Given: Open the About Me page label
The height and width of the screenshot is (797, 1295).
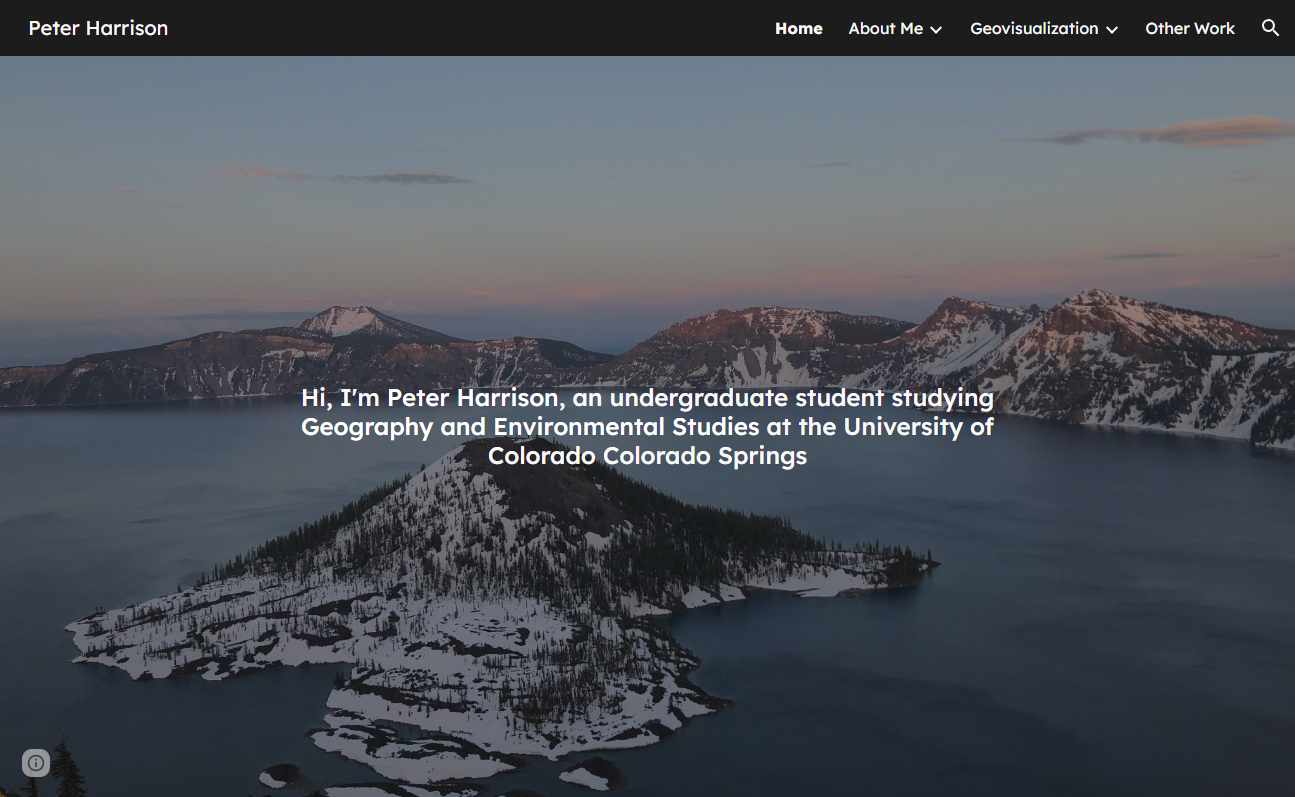Looking at the screenshot, I should [x=886, y=28].
